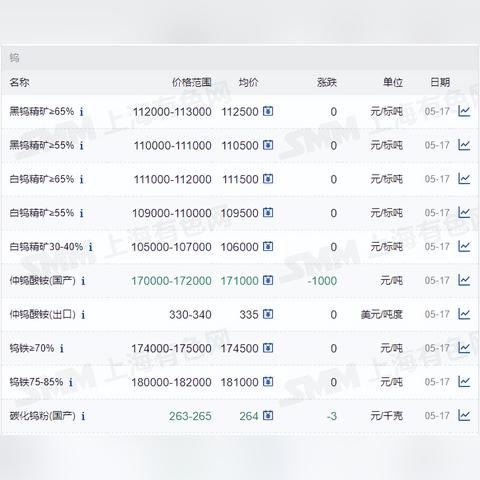The image size is (480, 480).
Task: View trend chart for 钨铁75-85% row
Action: [x=464, y=382]
